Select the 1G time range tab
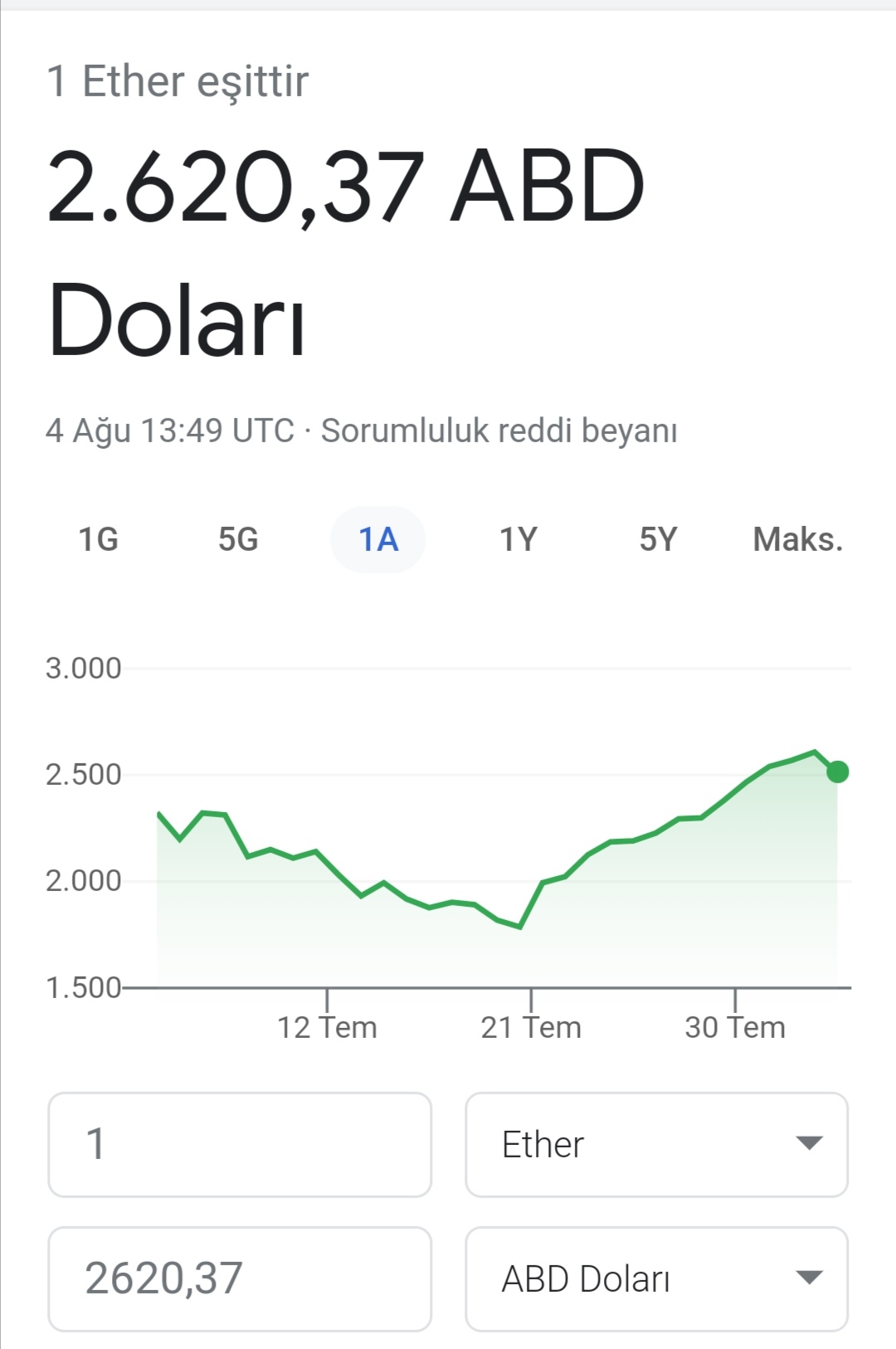896x1349 pixels. (99, 539)
